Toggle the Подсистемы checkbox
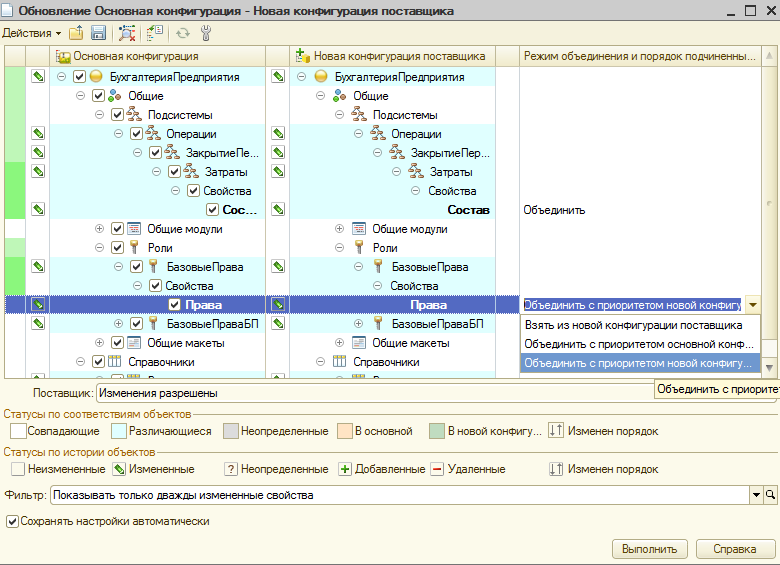The image size is (780, 565). pos(117,115)
